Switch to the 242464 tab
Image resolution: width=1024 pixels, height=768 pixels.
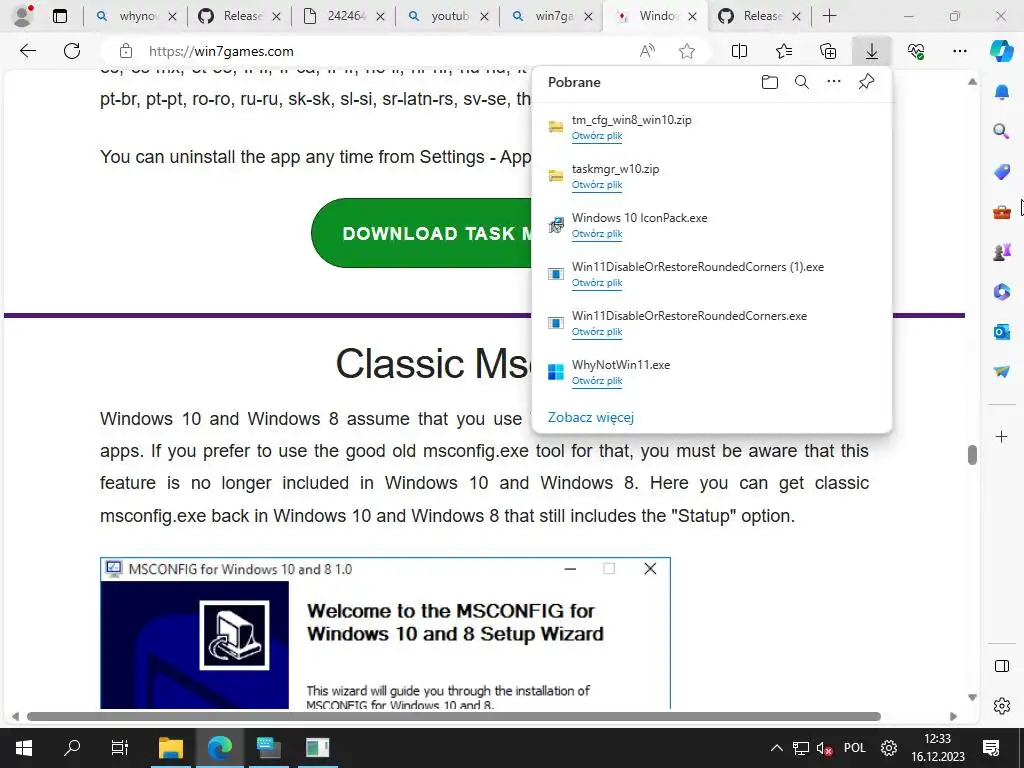click(342, 16)
